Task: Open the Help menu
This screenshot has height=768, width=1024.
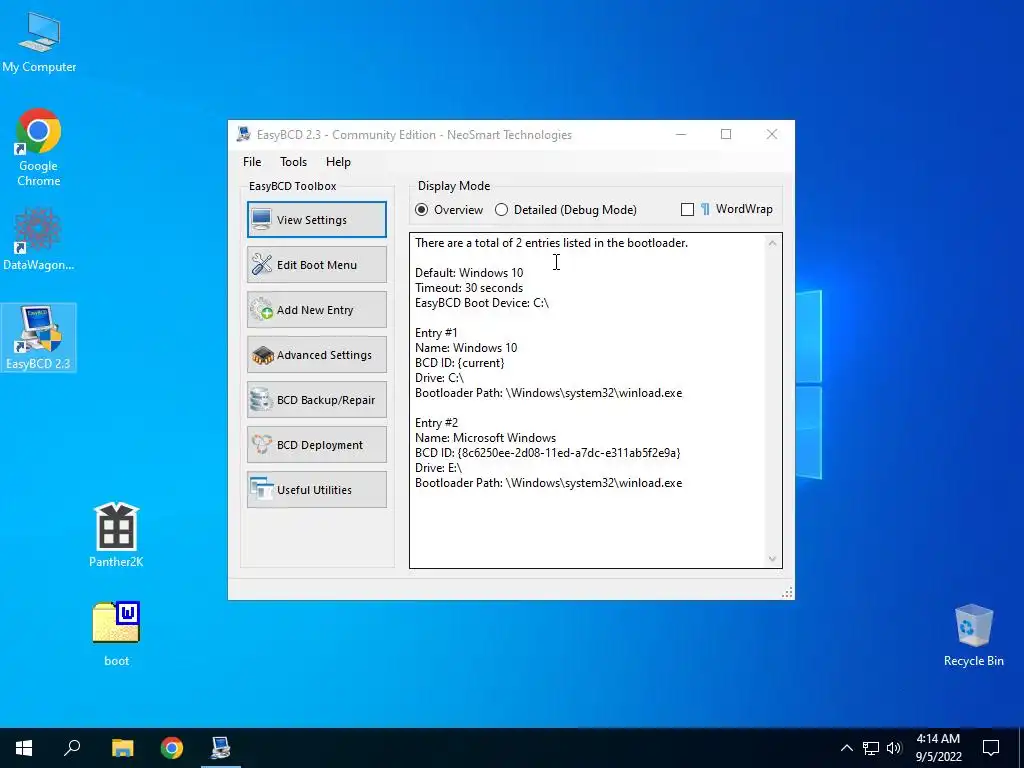Action: point(338,162)
